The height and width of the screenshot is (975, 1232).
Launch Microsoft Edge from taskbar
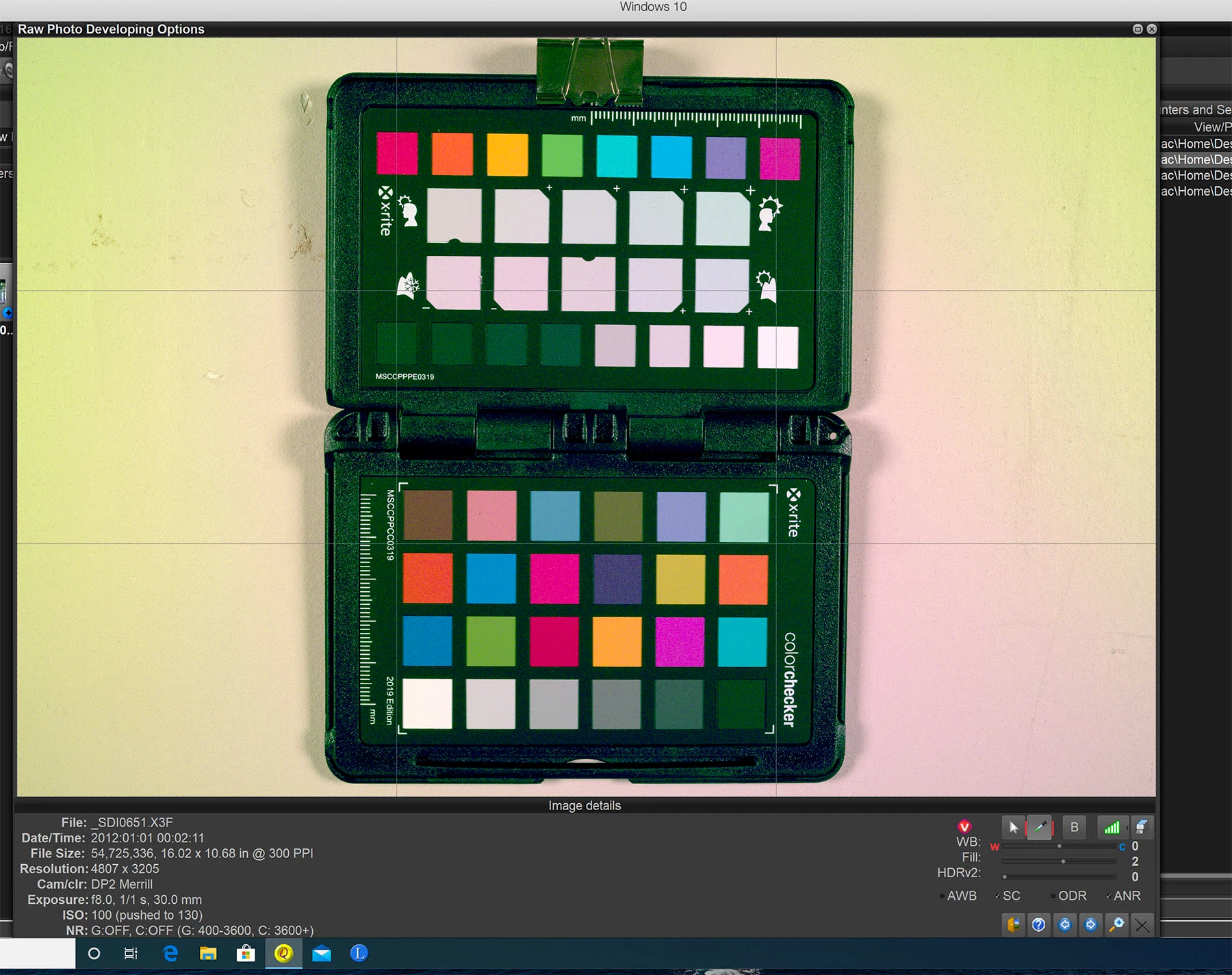[x=170, y=953]
